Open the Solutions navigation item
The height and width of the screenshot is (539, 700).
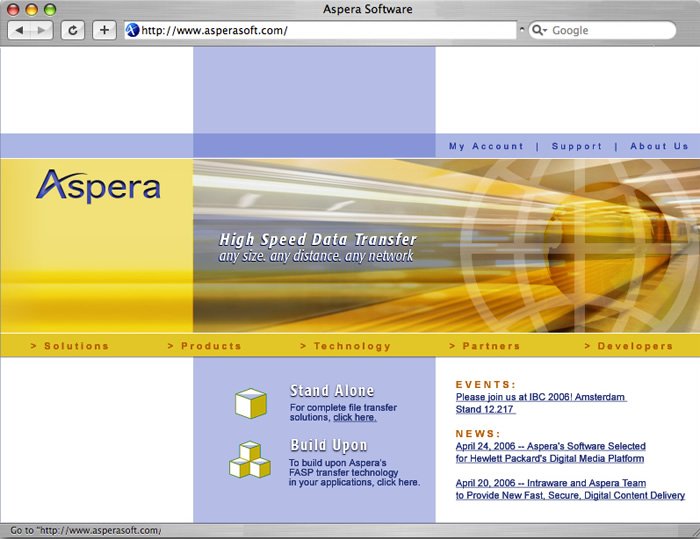pyautogui.click(x=70, y=346)
